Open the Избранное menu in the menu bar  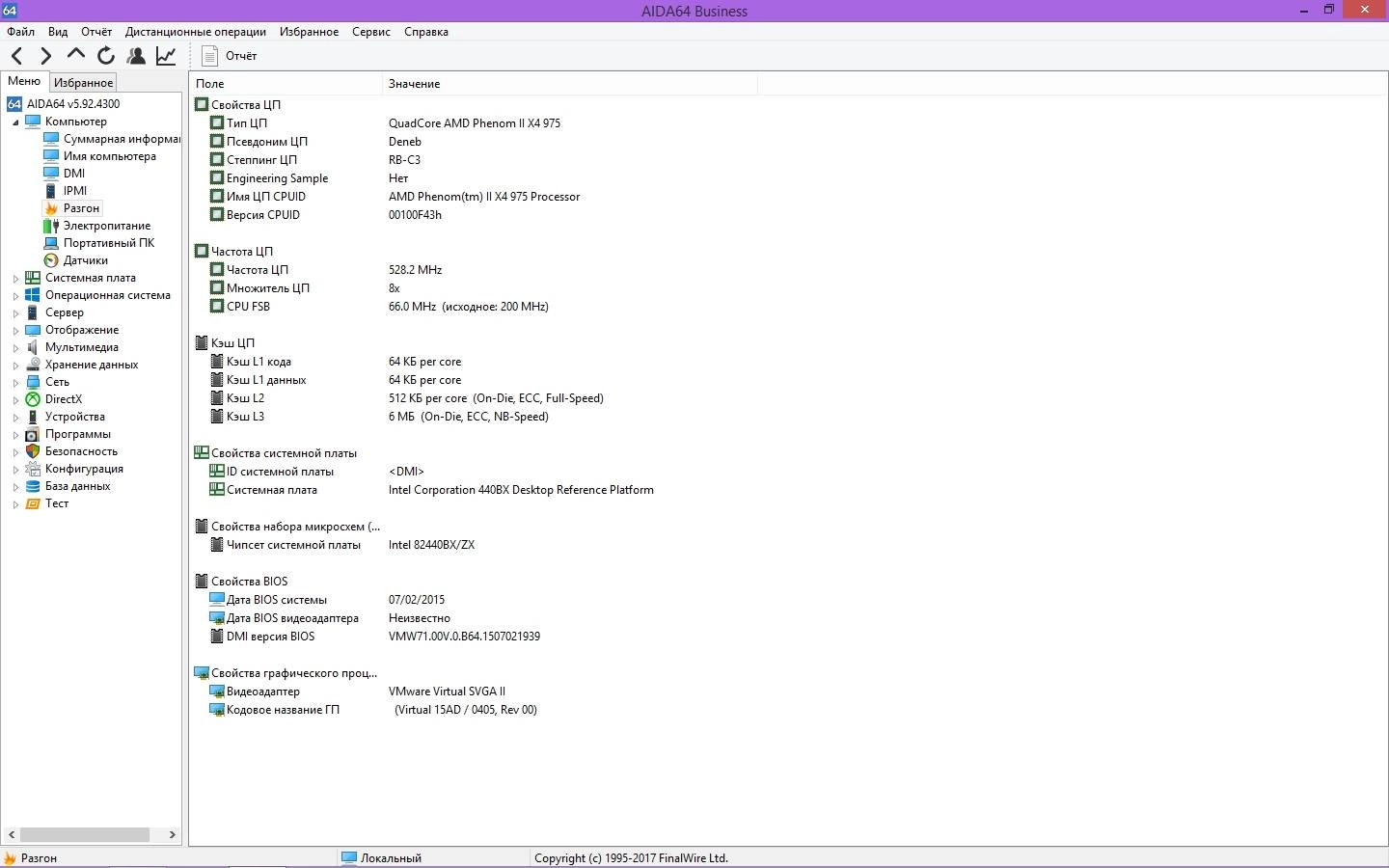pos(310,32)
